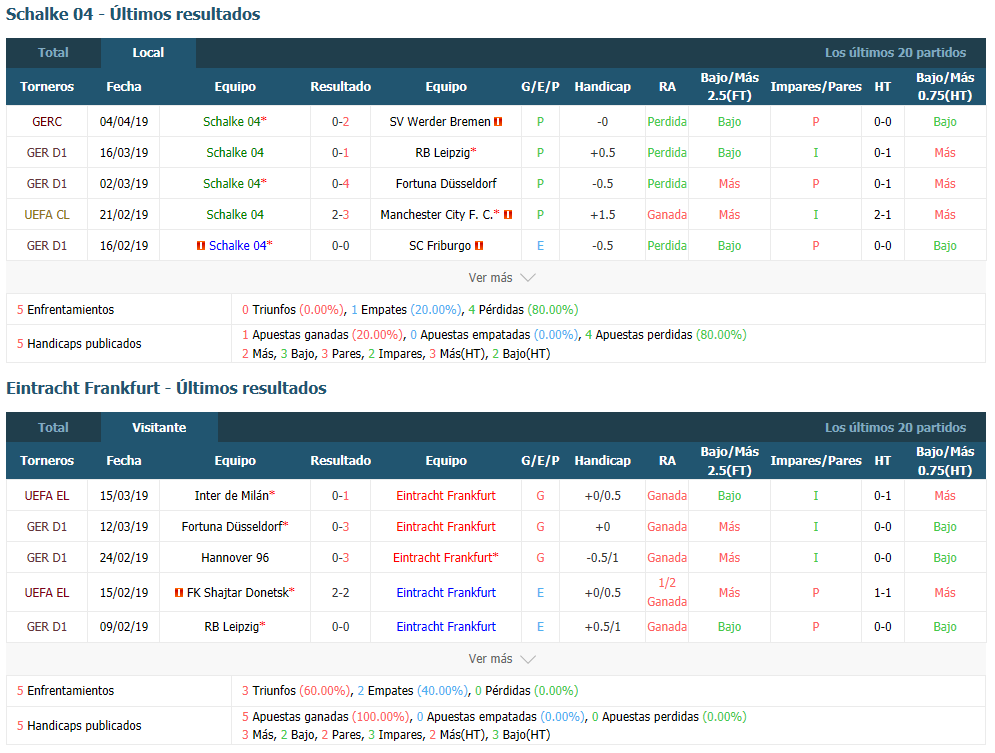Click '5 Apuestas ganadas (100.00%)' summary text

[326, 717]
